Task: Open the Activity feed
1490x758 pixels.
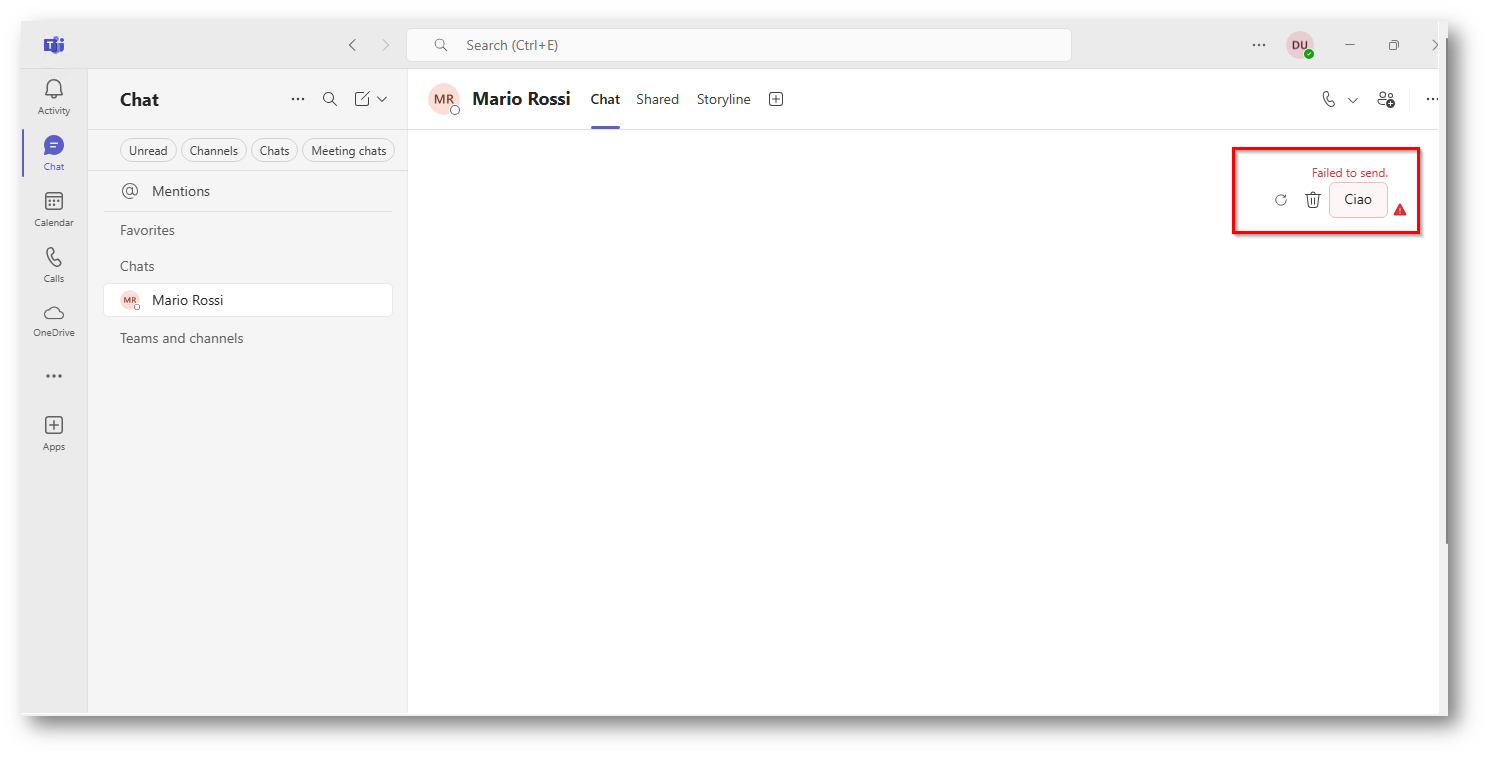Action: tap(54, 97)
